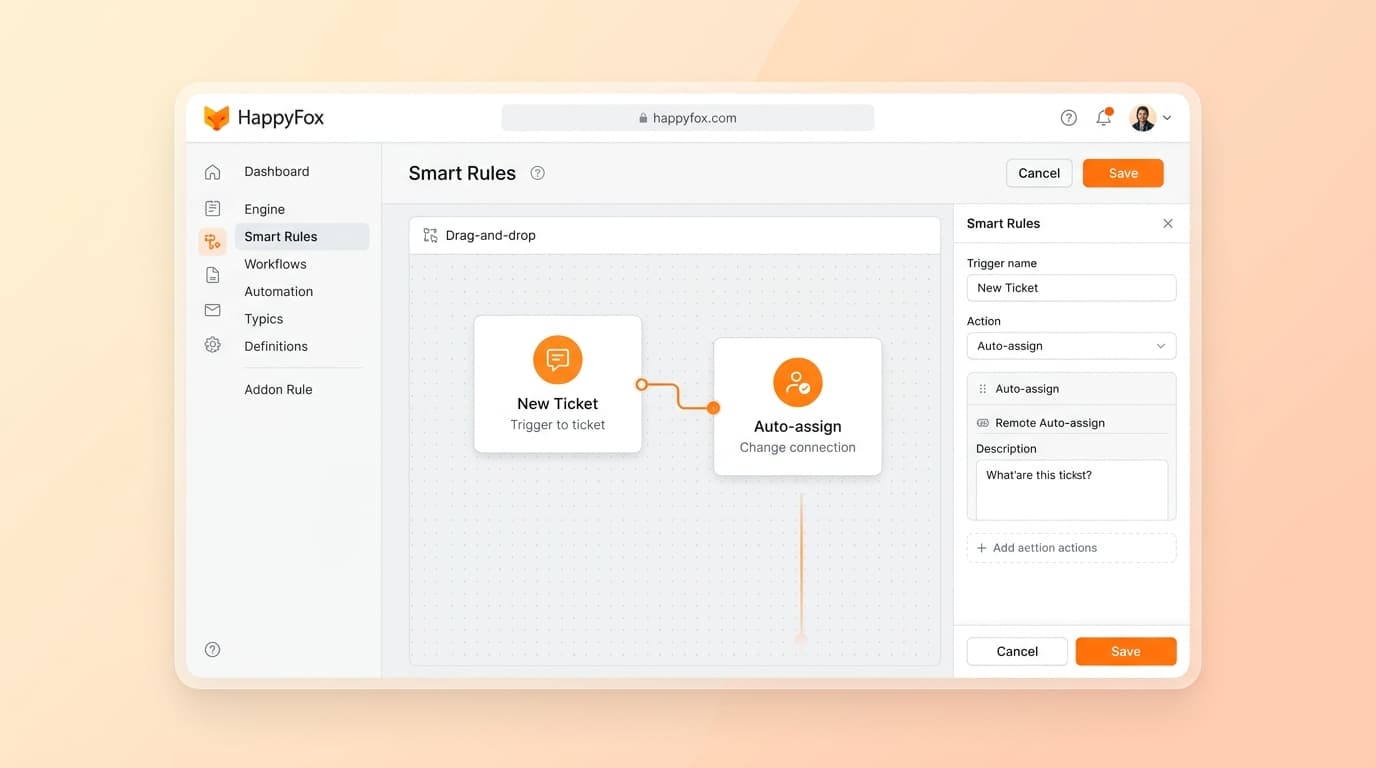
Task: Close the Smart Rules side panel
Action: 1168,223
